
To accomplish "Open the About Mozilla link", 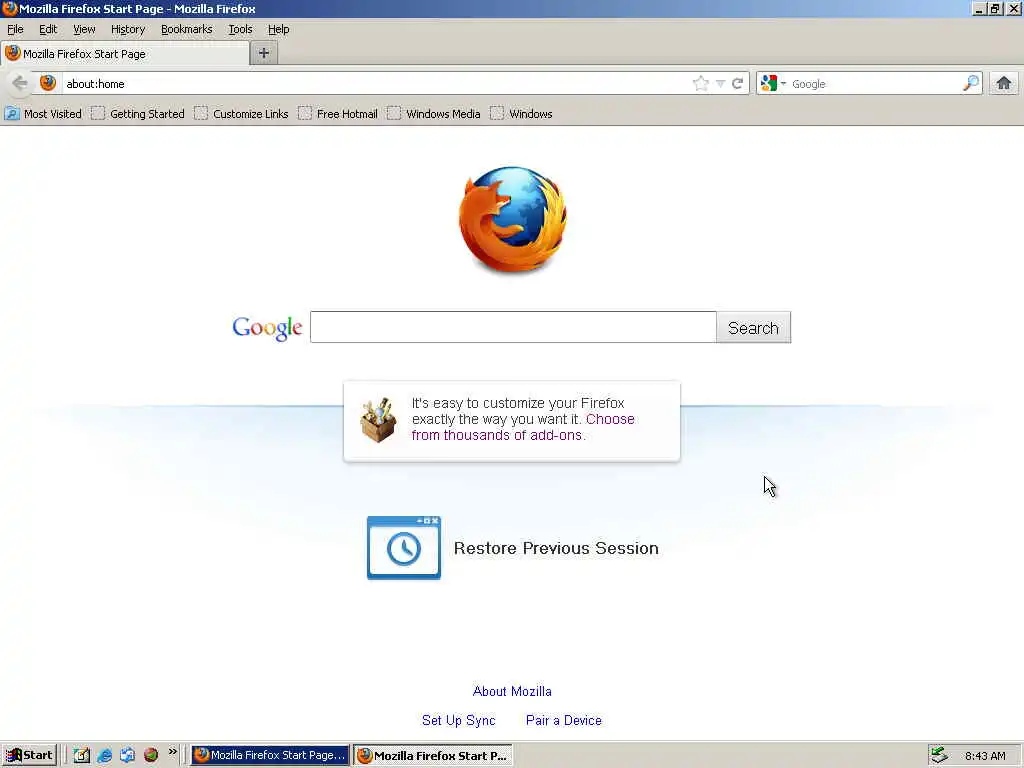I will coord(512,691).
